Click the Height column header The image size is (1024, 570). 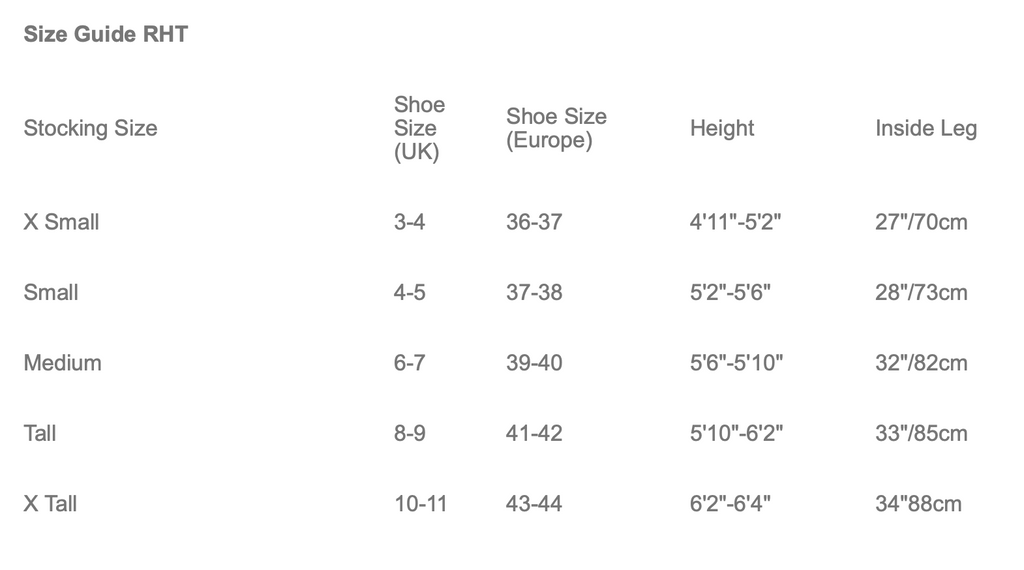[721, 128]
